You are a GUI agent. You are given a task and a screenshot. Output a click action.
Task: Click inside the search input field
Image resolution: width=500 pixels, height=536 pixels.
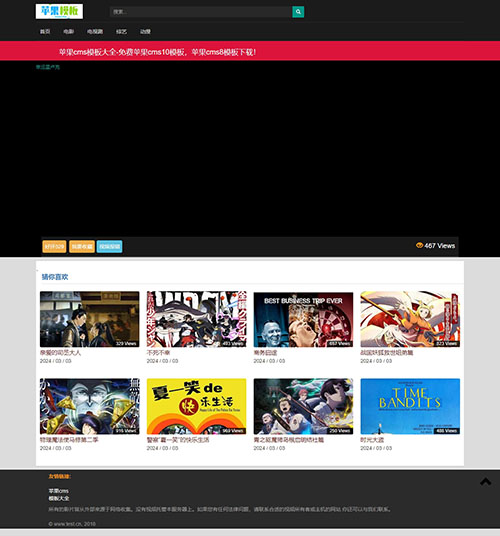pyautogui.click(x=201, y=12)
